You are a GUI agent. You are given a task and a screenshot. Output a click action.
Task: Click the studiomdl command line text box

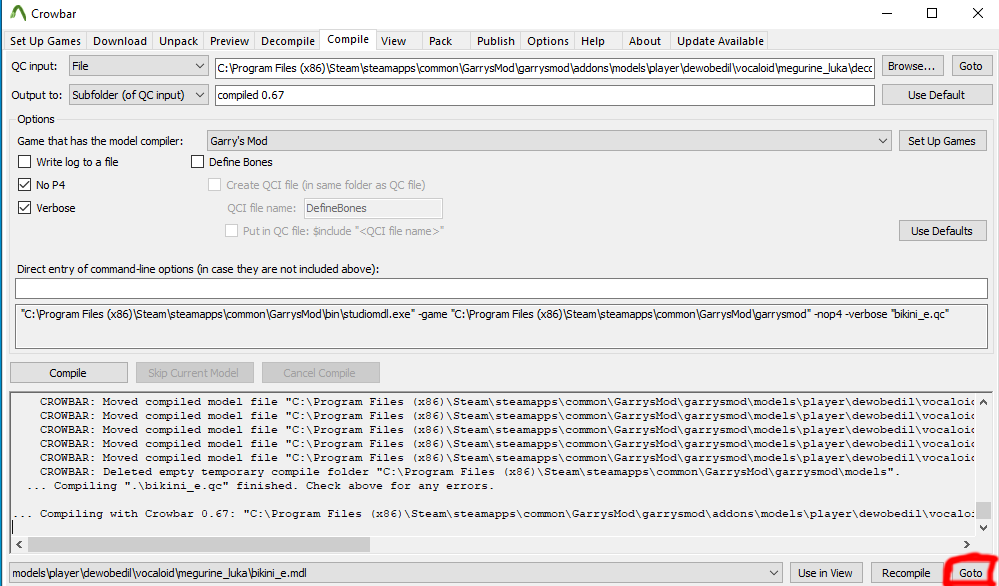click(x=501, y=326)
